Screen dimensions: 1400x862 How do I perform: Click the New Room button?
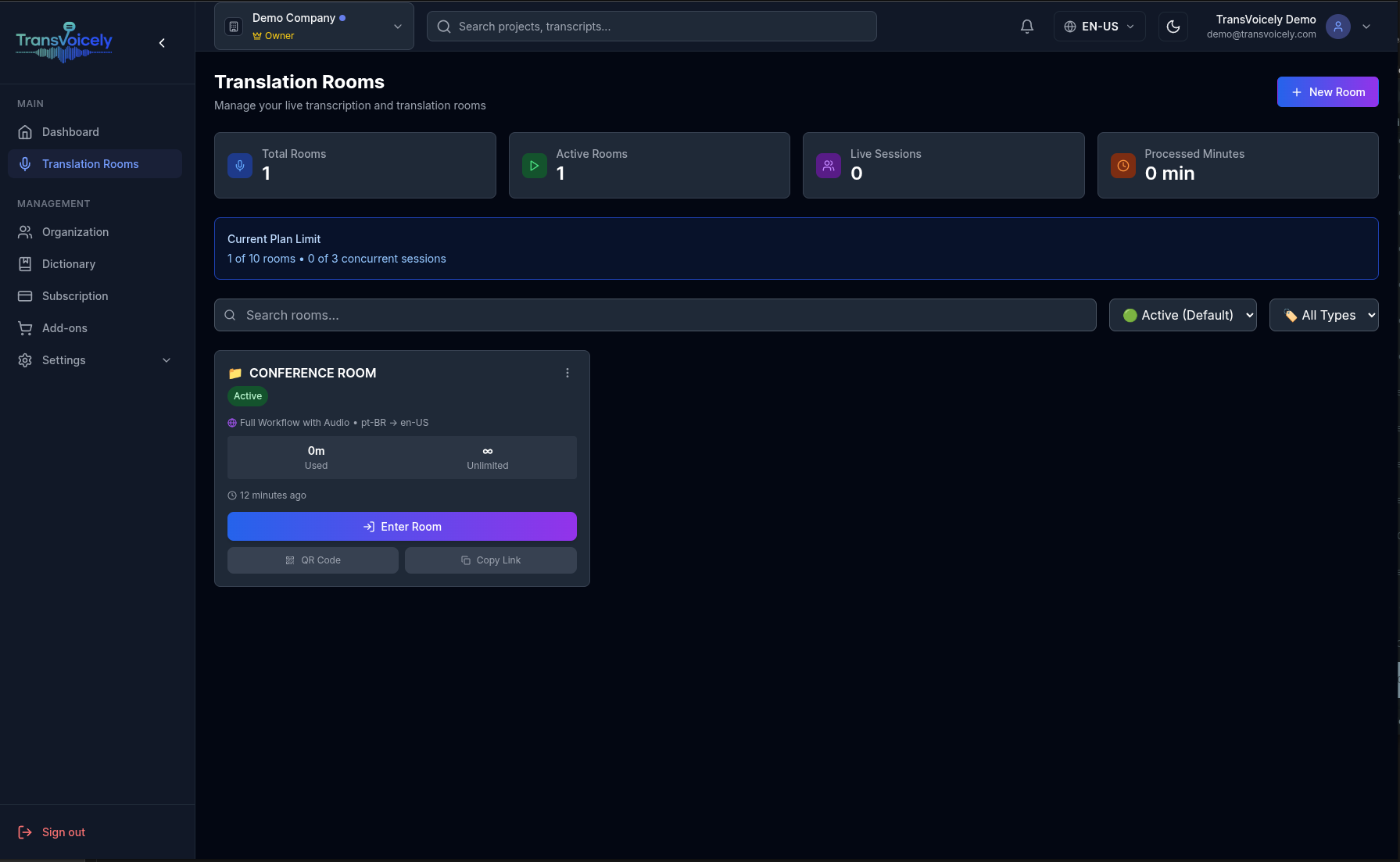click(1327, 91)
